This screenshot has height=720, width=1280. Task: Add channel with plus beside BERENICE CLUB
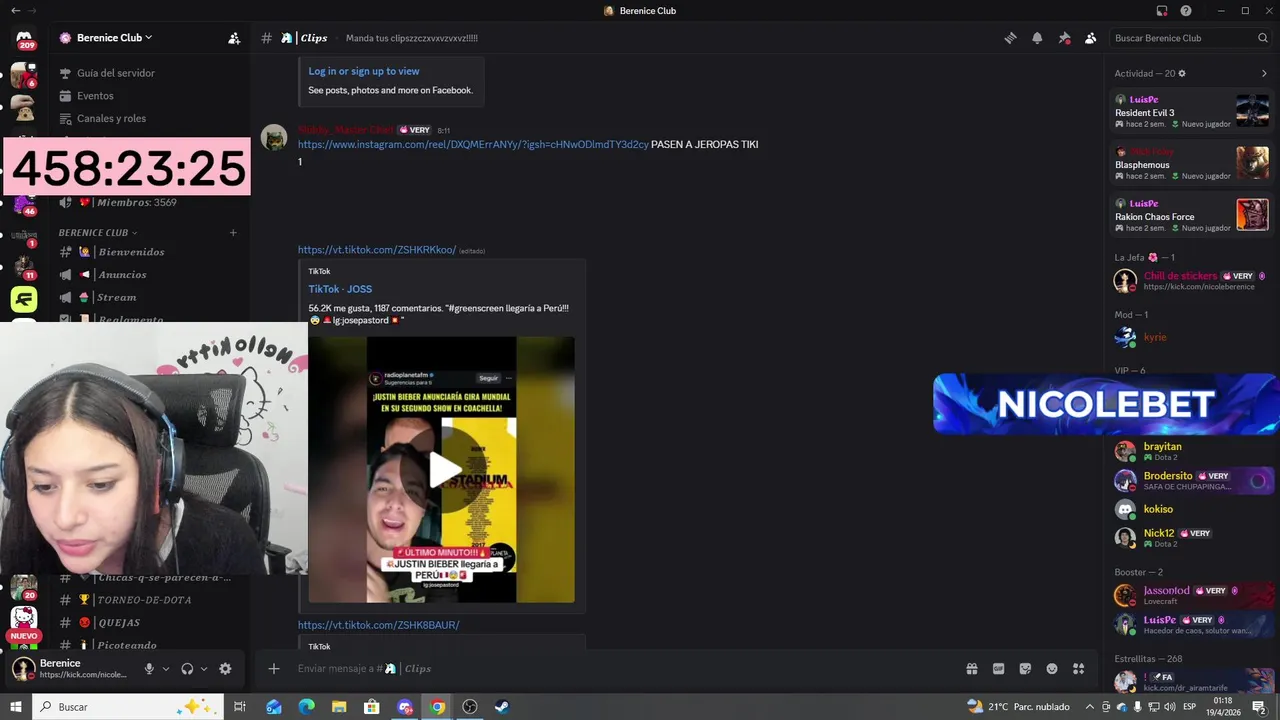(233, 233)
